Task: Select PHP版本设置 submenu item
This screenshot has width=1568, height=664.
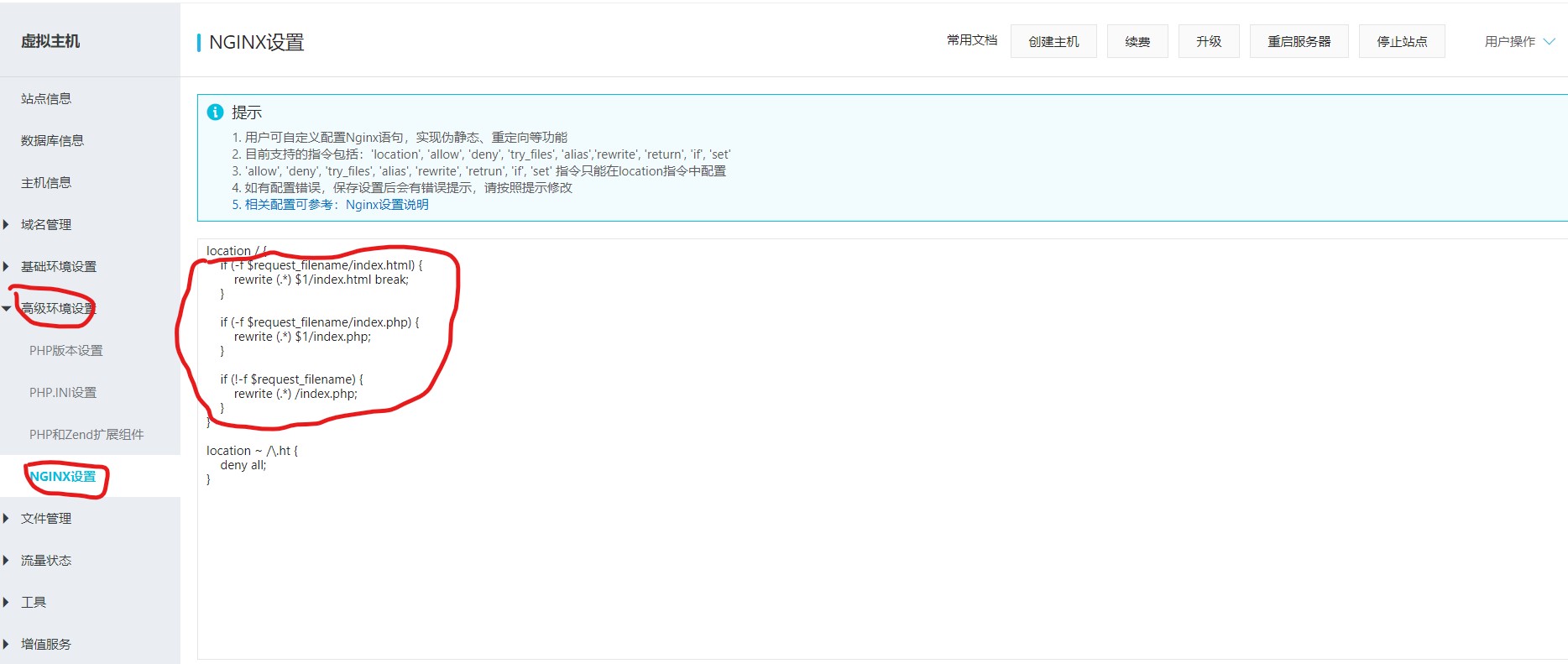Action: [65, 350]
